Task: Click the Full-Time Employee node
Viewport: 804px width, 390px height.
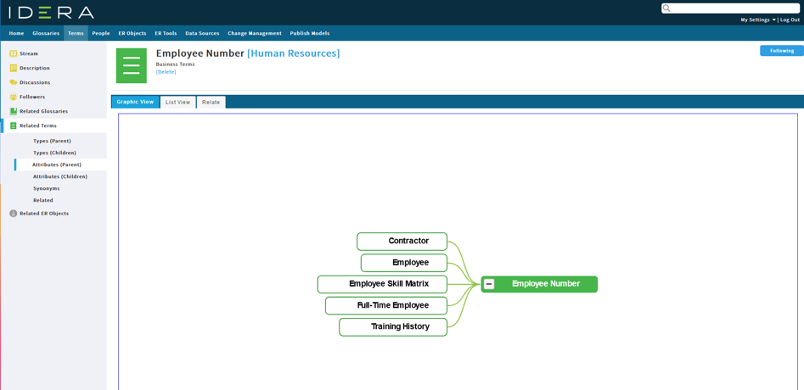Action: (x=386, y=305)
